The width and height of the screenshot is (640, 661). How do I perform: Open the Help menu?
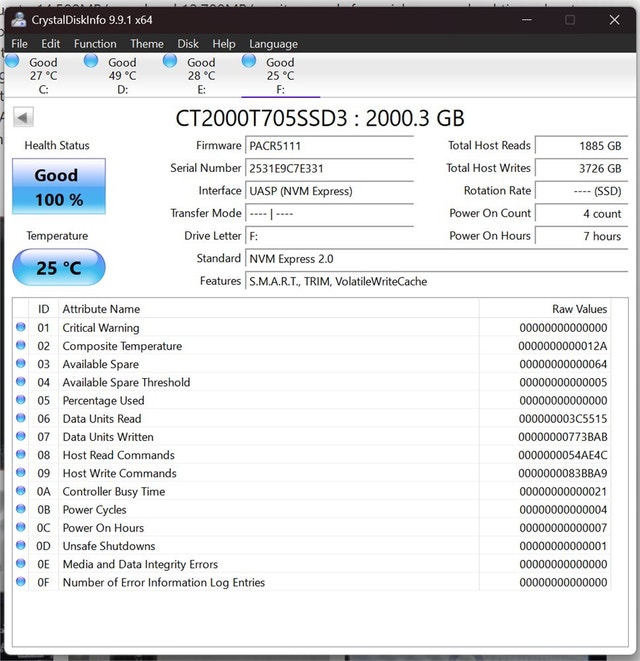click(223, 44)
